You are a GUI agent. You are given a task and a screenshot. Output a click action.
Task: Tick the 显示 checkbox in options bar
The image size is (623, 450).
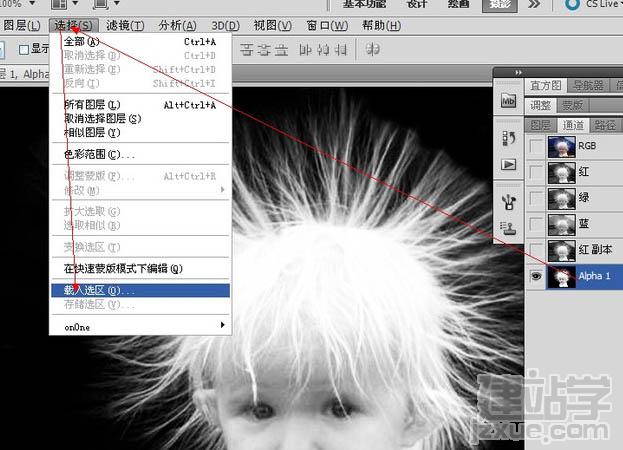(x=24, y=50)
